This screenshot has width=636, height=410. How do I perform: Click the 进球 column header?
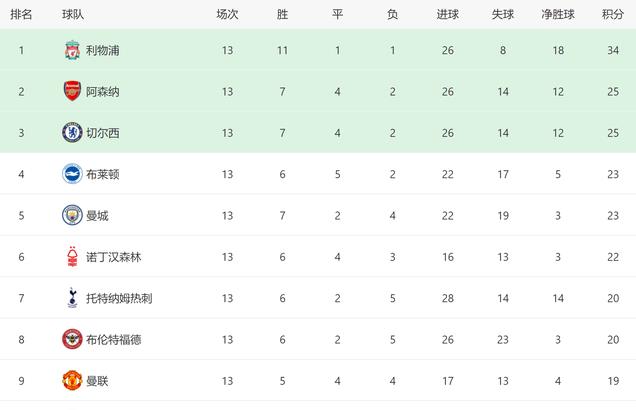coord(448,15)
